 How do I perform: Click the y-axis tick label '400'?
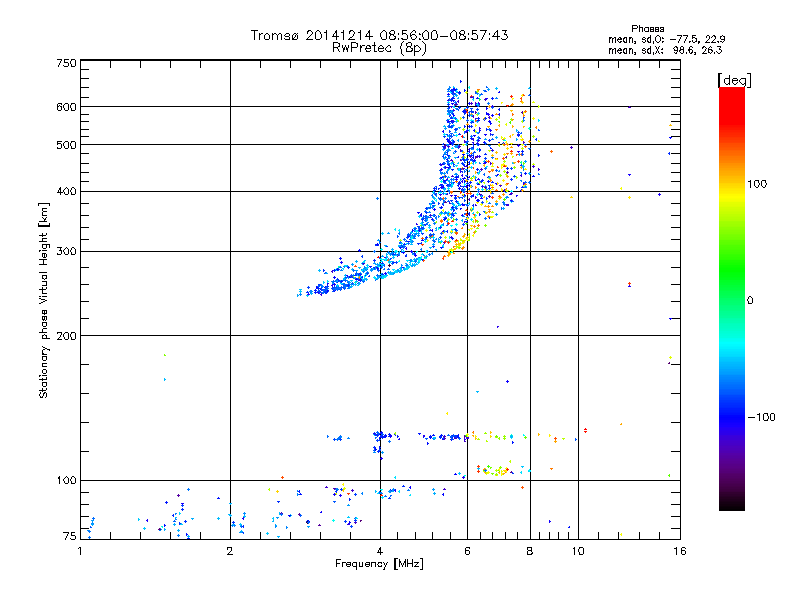pos(66,192)
